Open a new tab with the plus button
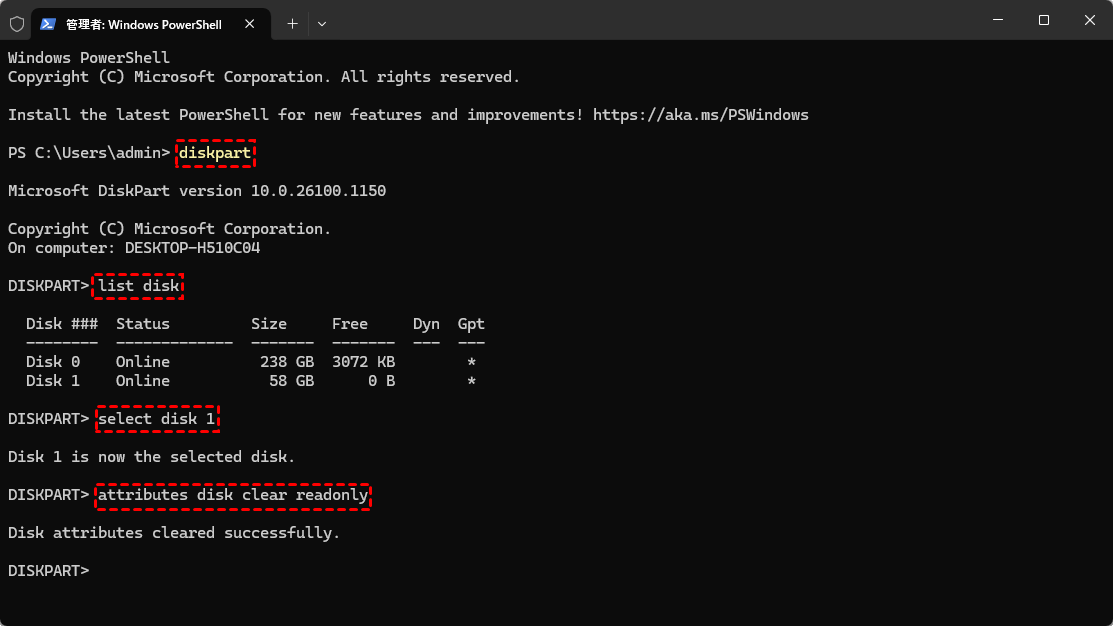 tap(292, 23)
